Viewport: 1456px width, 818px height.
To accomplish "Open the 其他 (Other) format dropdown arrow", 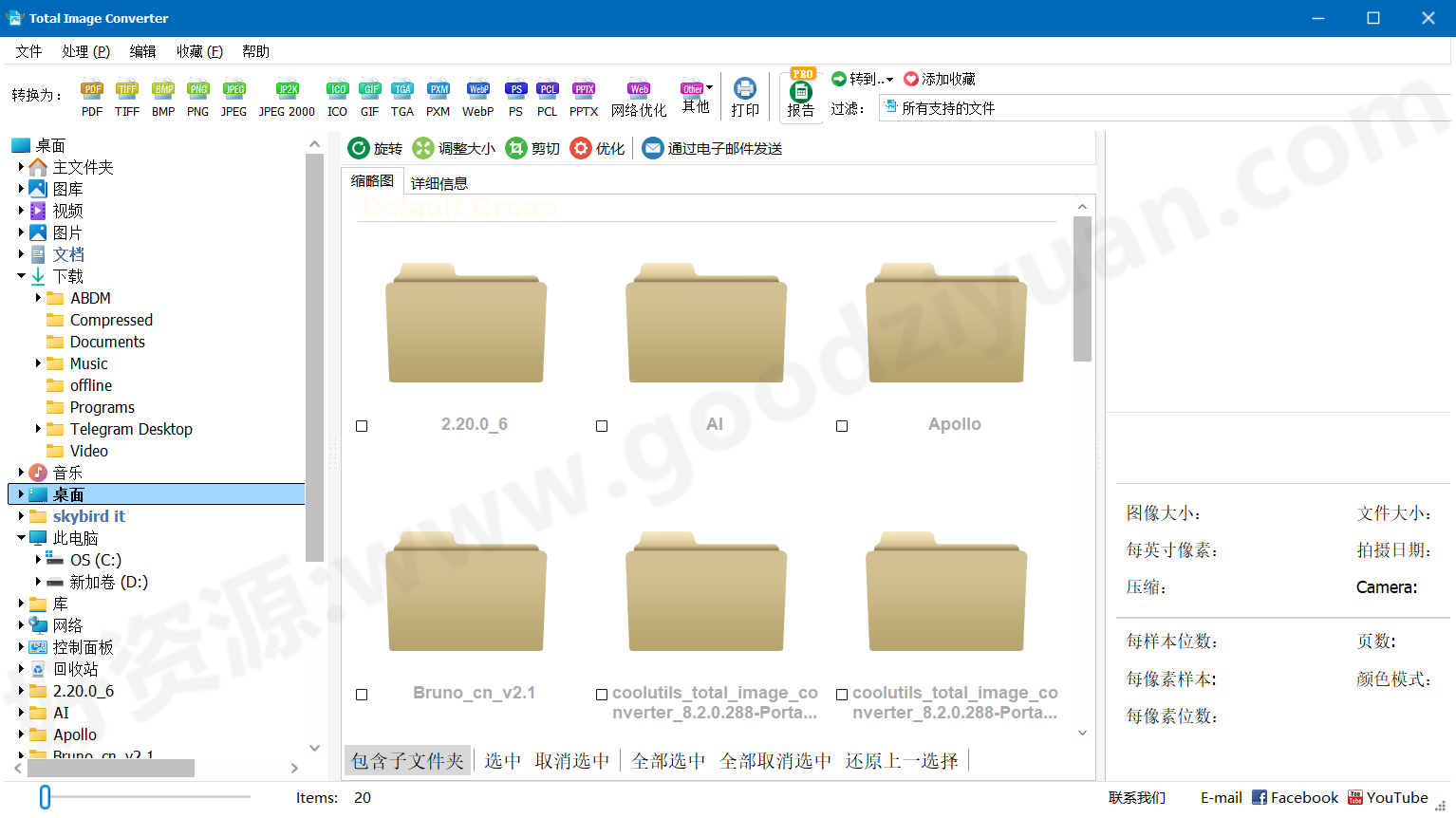I will click(707, 85).
